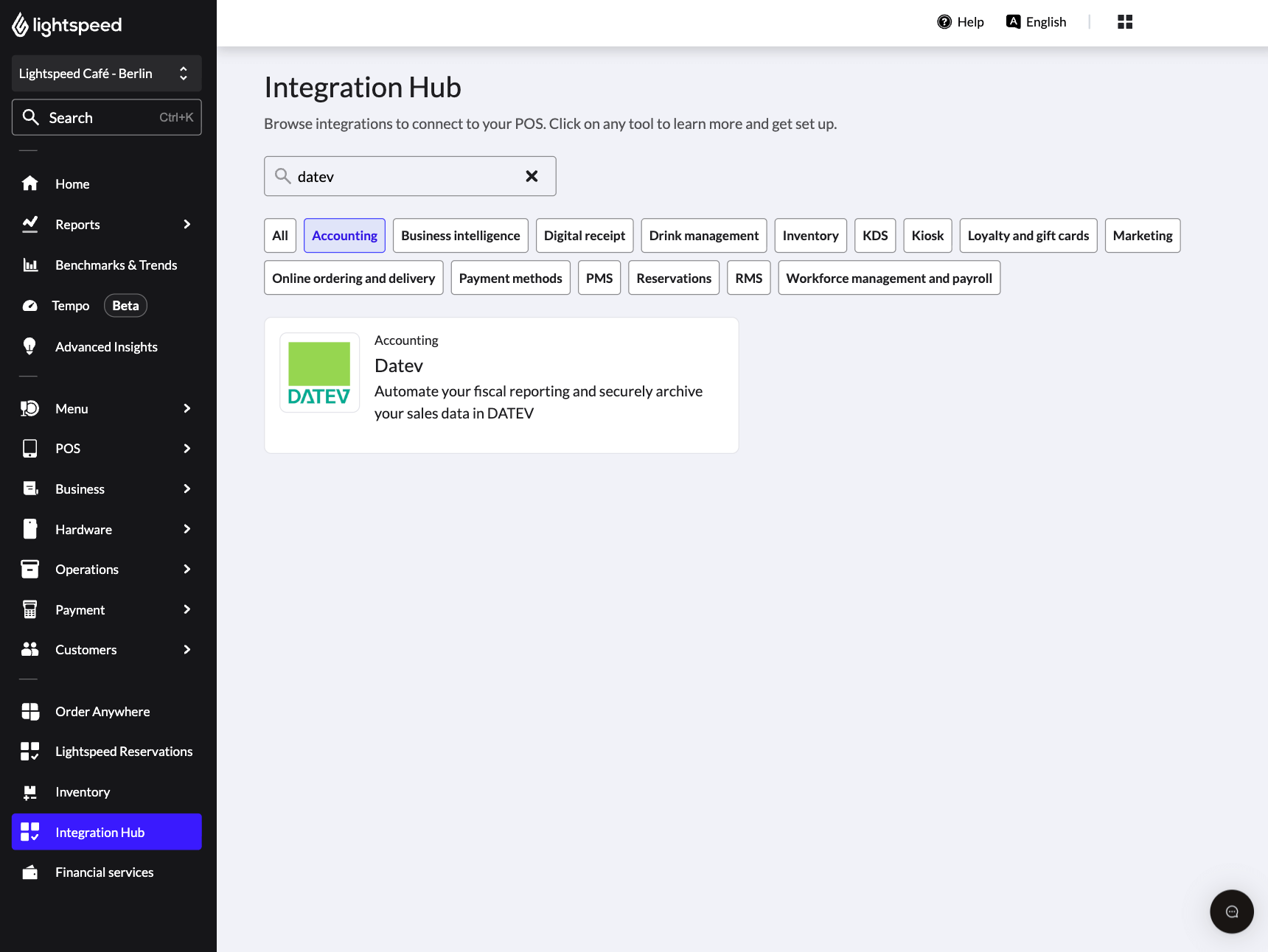Open the Integration Hub sidebar icon

(30, 832)
